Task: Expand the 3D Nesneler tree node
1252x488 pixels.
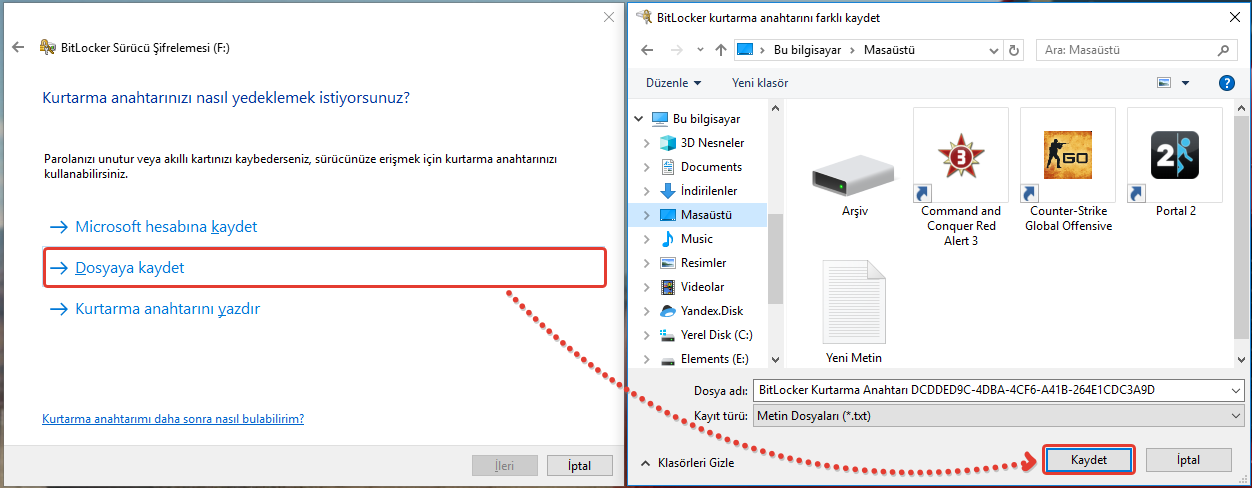Action: [647, 143]
